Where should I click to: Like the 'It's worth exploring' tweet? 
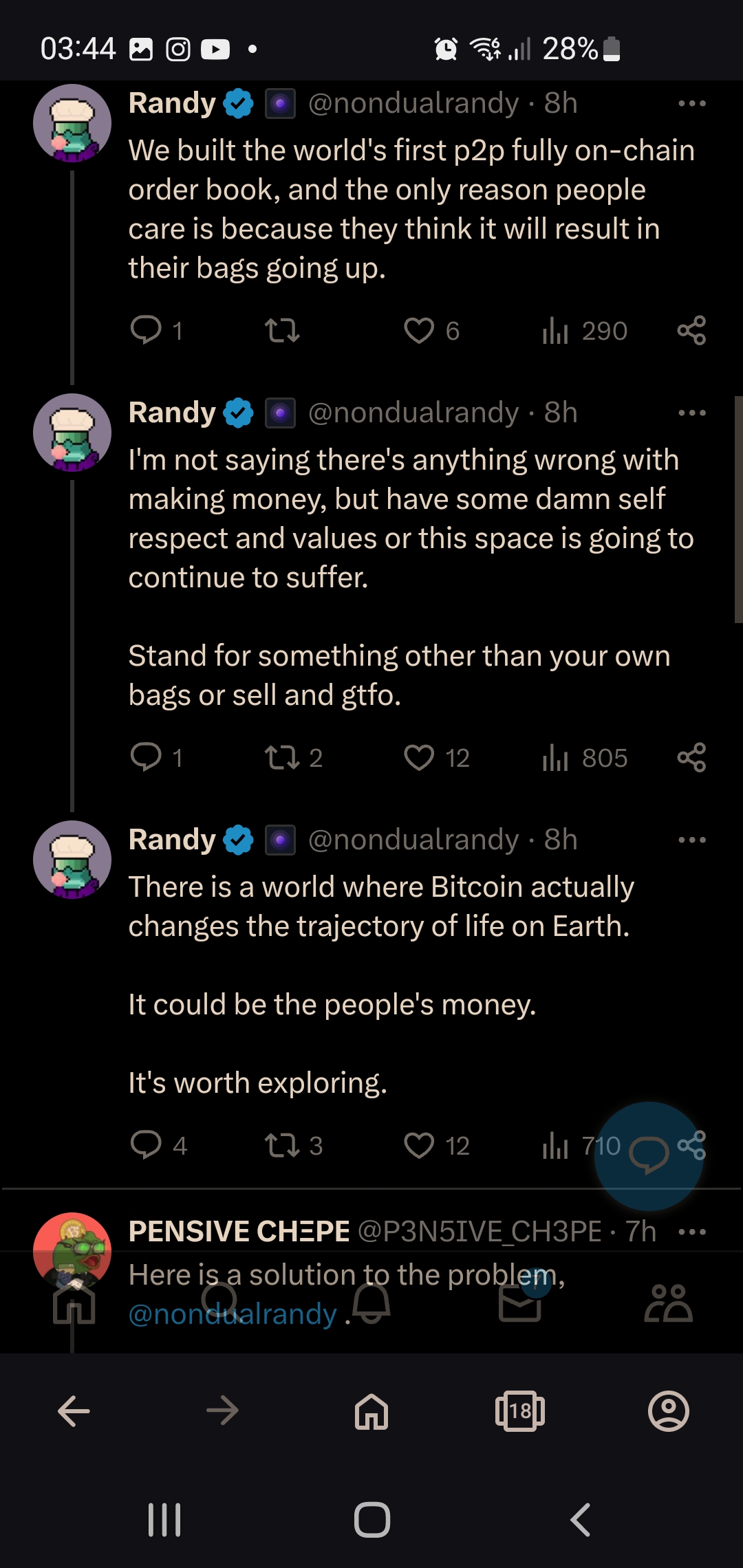coord(419,1145)
